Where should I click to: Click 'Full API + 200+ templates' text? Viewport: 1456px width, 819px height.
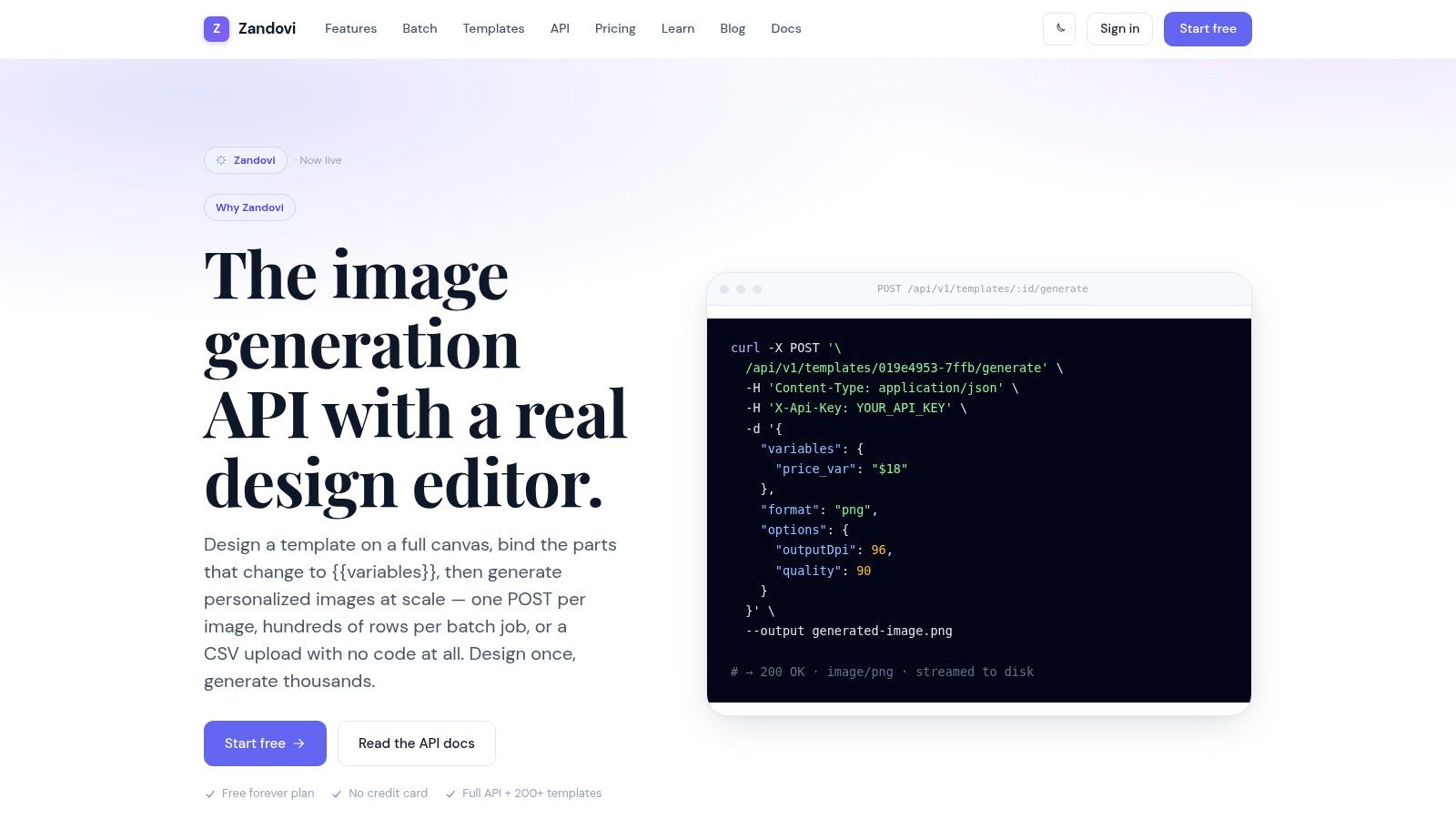click(531, 794)
